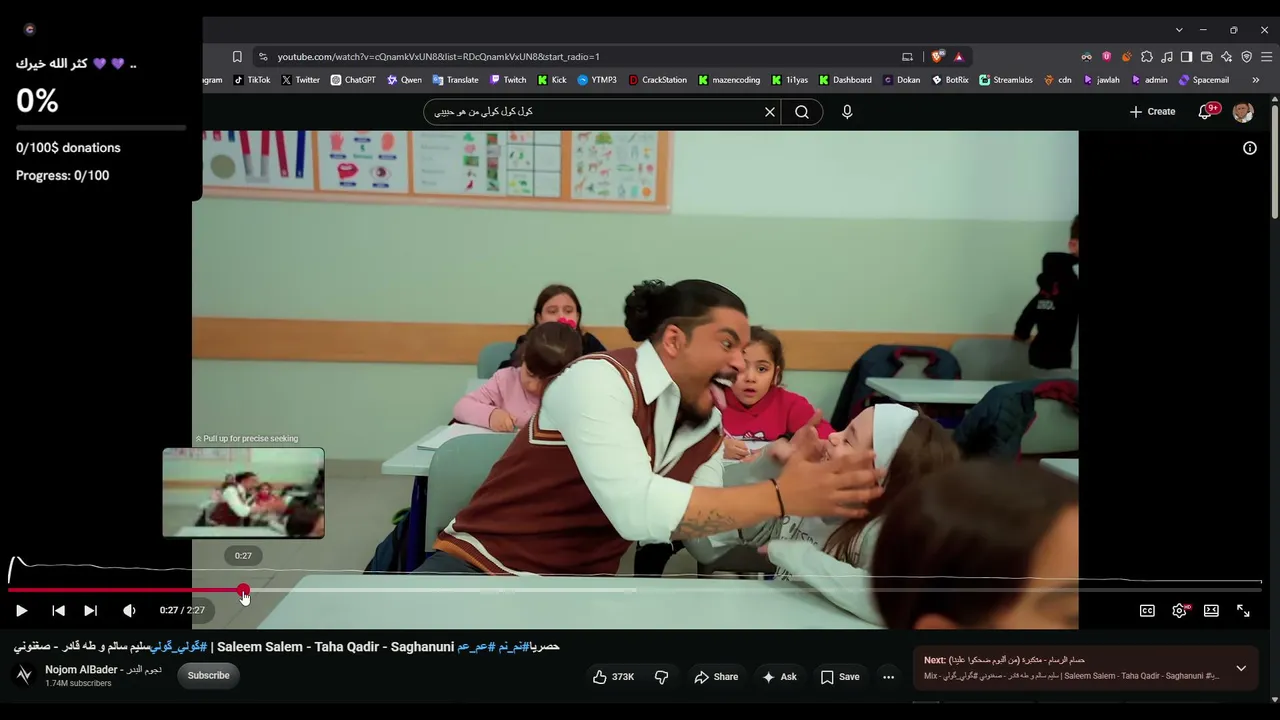Open the Kick bookmark
The height and width of the screenshot is (720, 1280).
552,80
